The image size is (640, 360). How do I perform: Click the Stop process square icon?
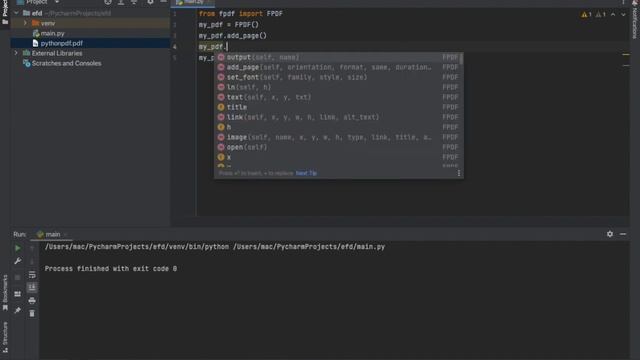pyautogui.click(x=18, y=278)
